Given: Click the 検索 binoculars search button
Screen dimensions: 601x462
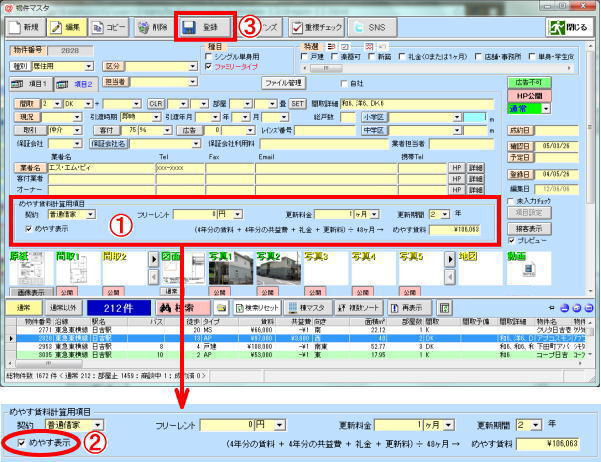Looking at the screenshot, I should coord(183,307).
